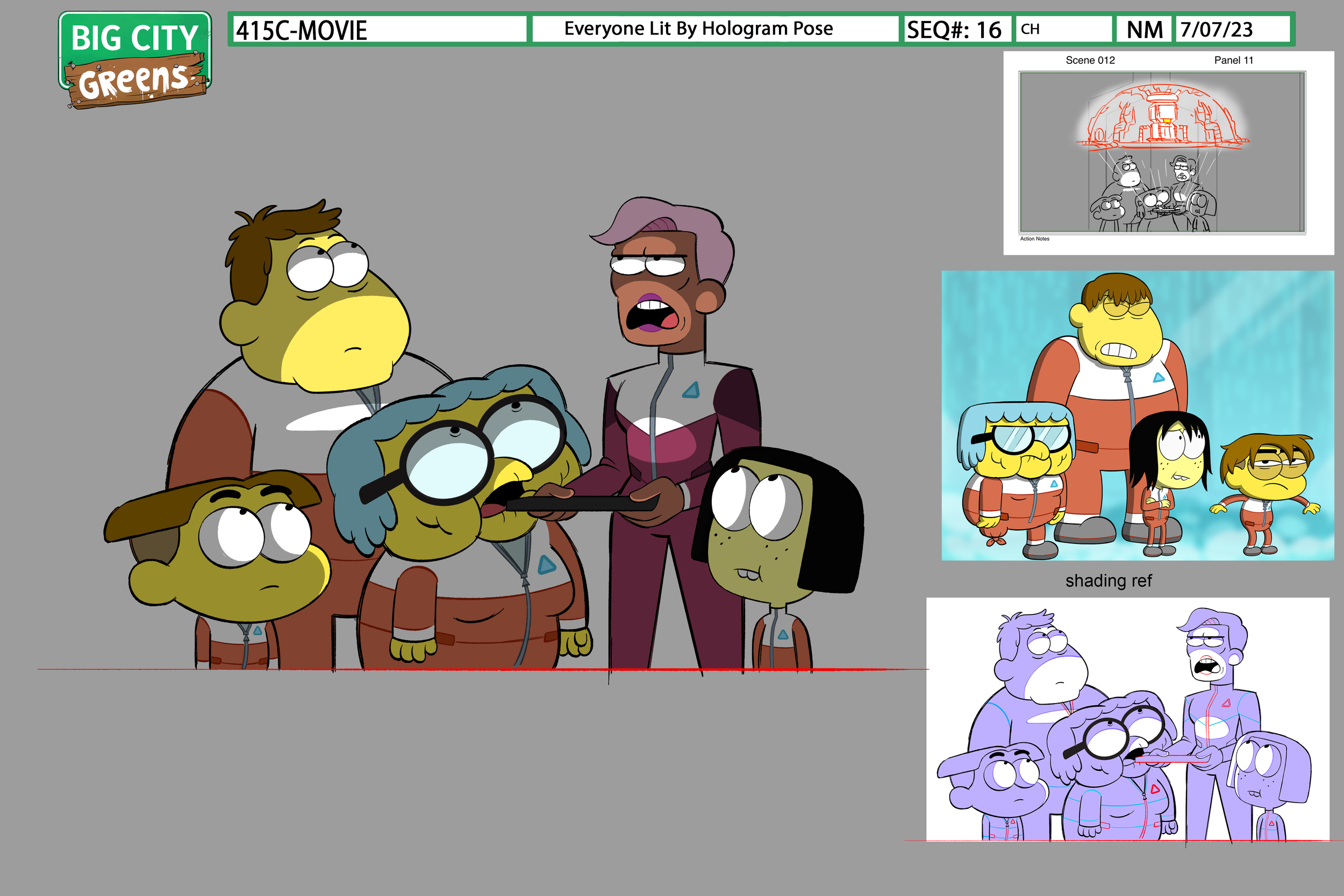
Task: Click the Scene 012 label
Action: 1089,60
